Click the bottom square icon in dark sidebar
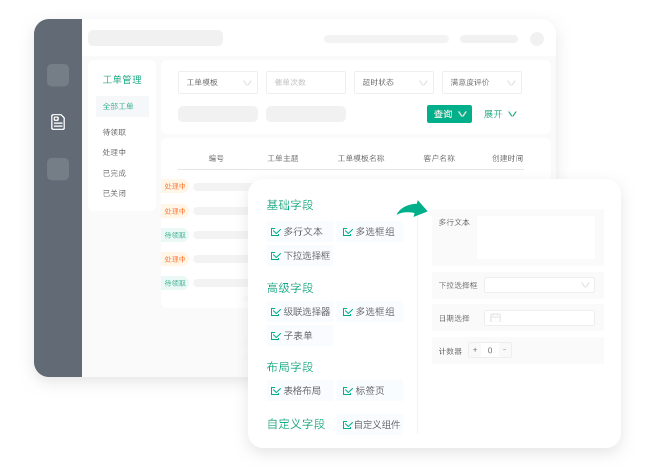 pyautogui.click(x=58, y=169)
